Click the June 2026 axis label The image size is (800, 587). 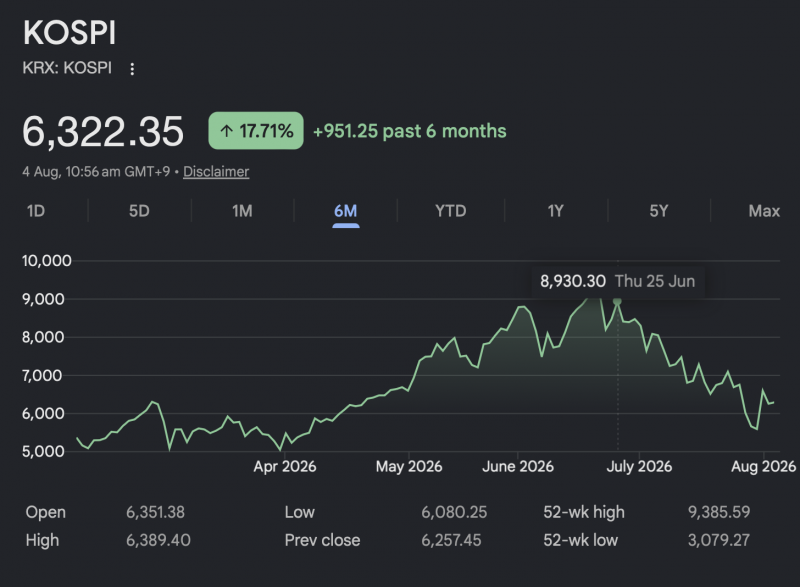point(518,467)
